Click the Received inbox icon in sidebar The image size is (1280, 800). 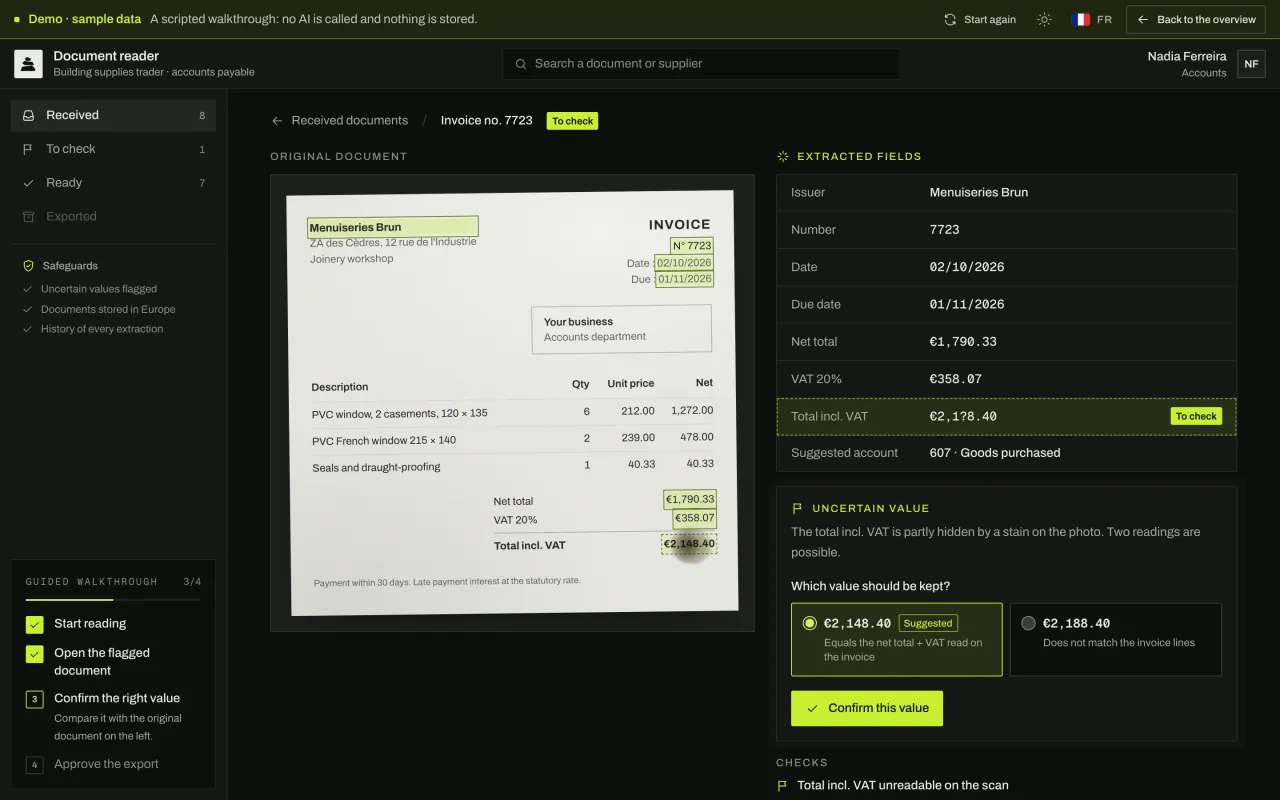29,115
